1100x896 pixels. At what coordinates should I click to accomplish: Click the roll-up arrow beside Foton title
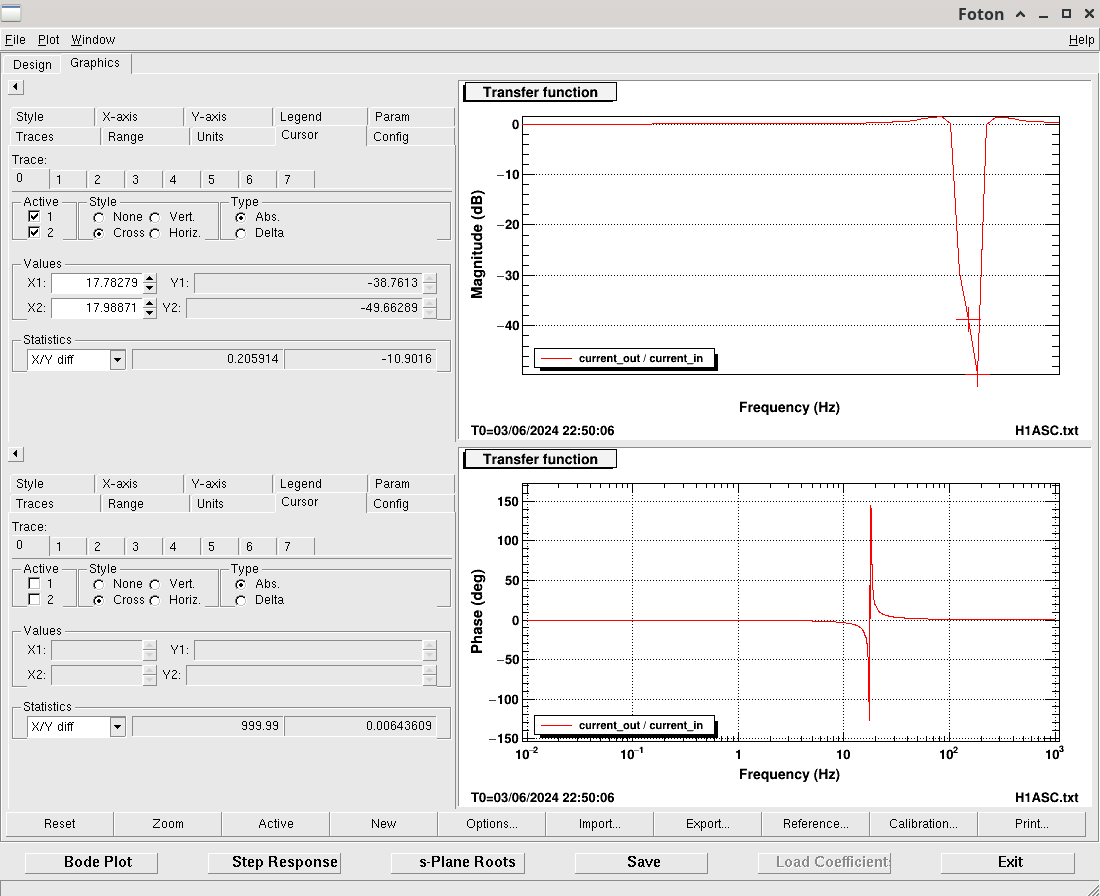1020,14
